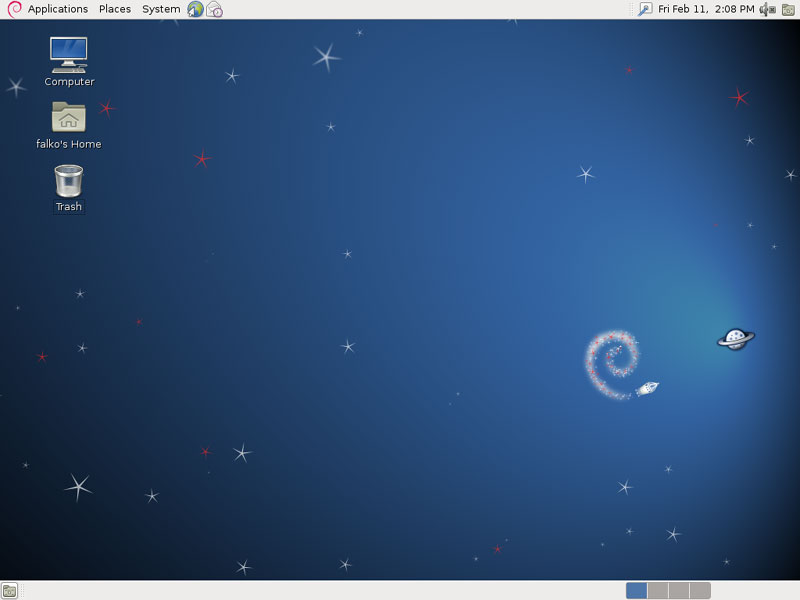Select the Trash desktop icon

click(x=69, y=181)
